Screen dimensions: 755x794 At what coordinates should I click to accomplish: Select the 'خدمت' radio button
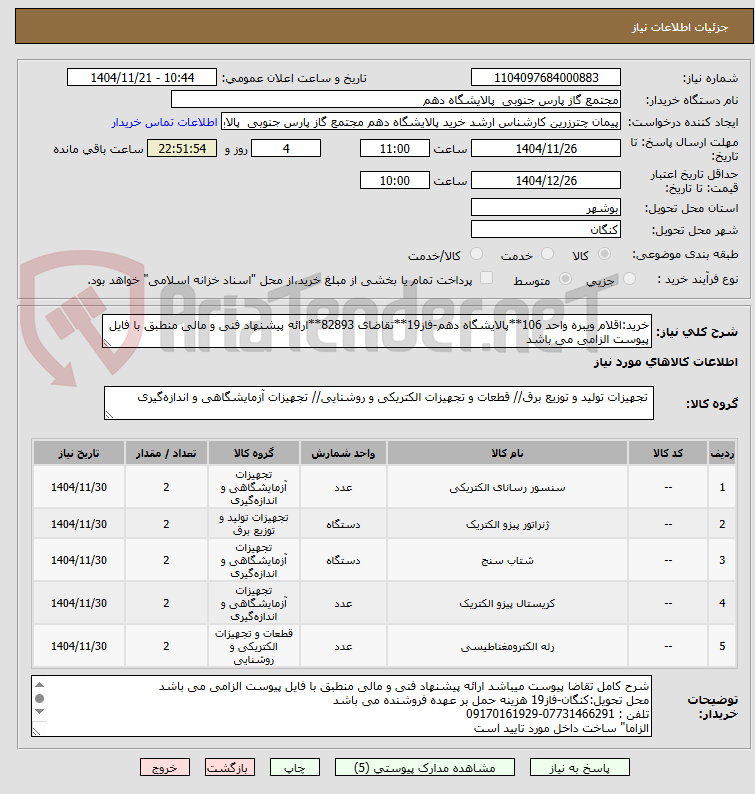click(x=547, y=254)
